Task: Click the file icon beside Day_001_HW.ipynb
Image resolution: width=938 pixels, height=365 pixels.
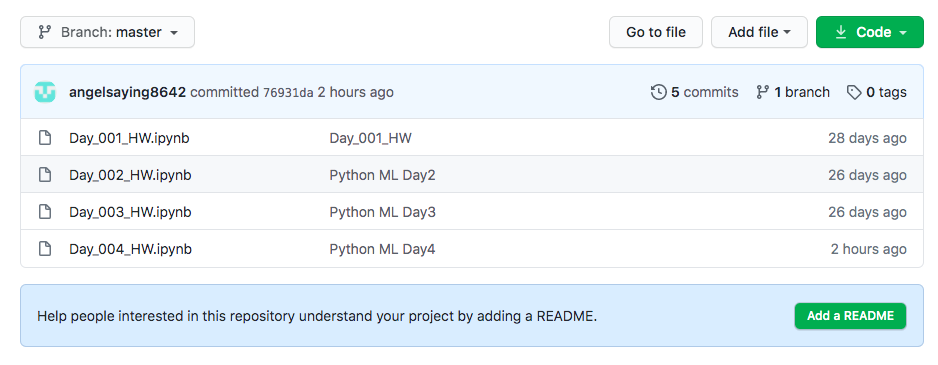Action: 45,138
